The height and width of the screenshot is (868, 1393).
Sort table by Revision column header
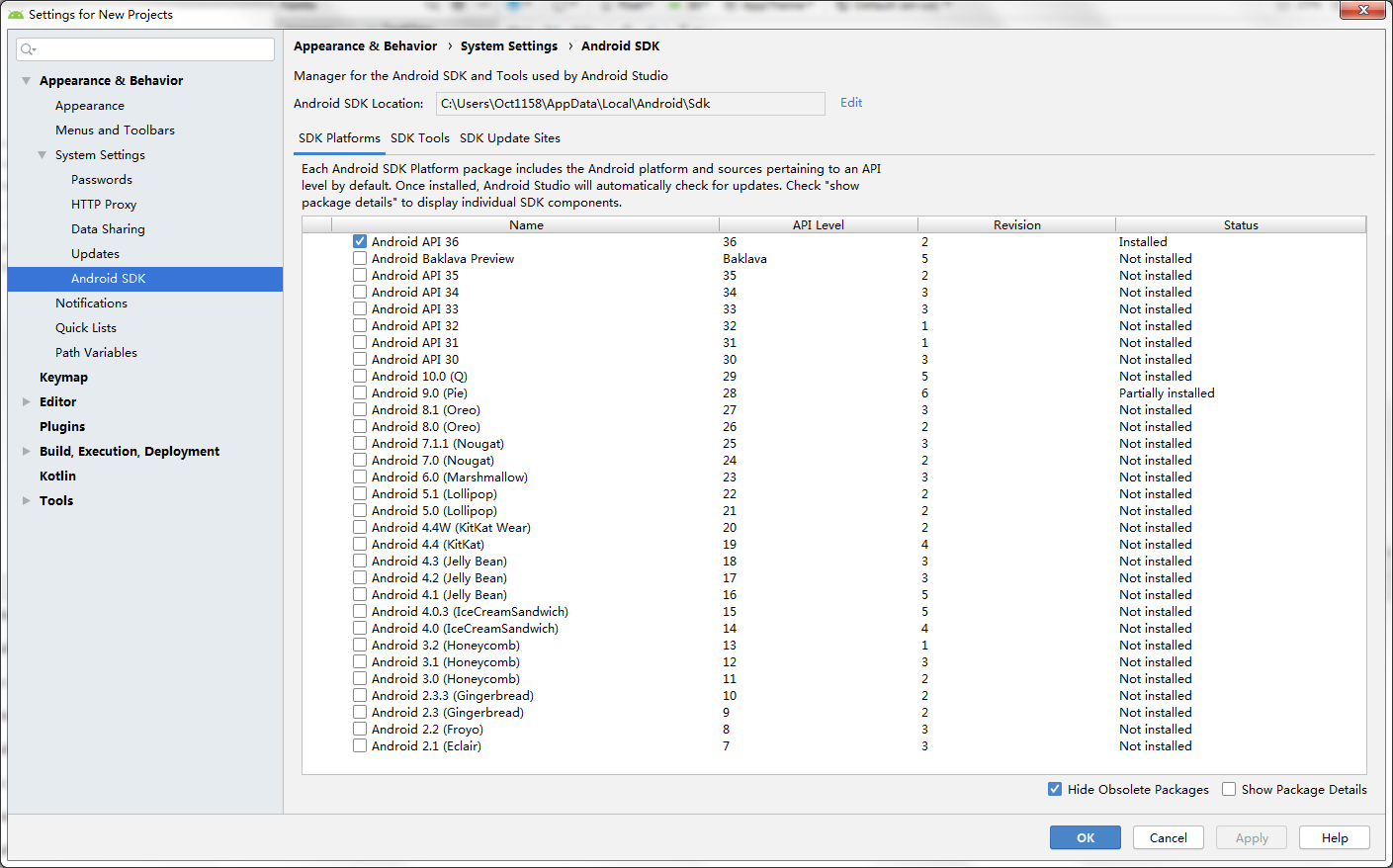pyautogui.click(x=1017, y=225)
